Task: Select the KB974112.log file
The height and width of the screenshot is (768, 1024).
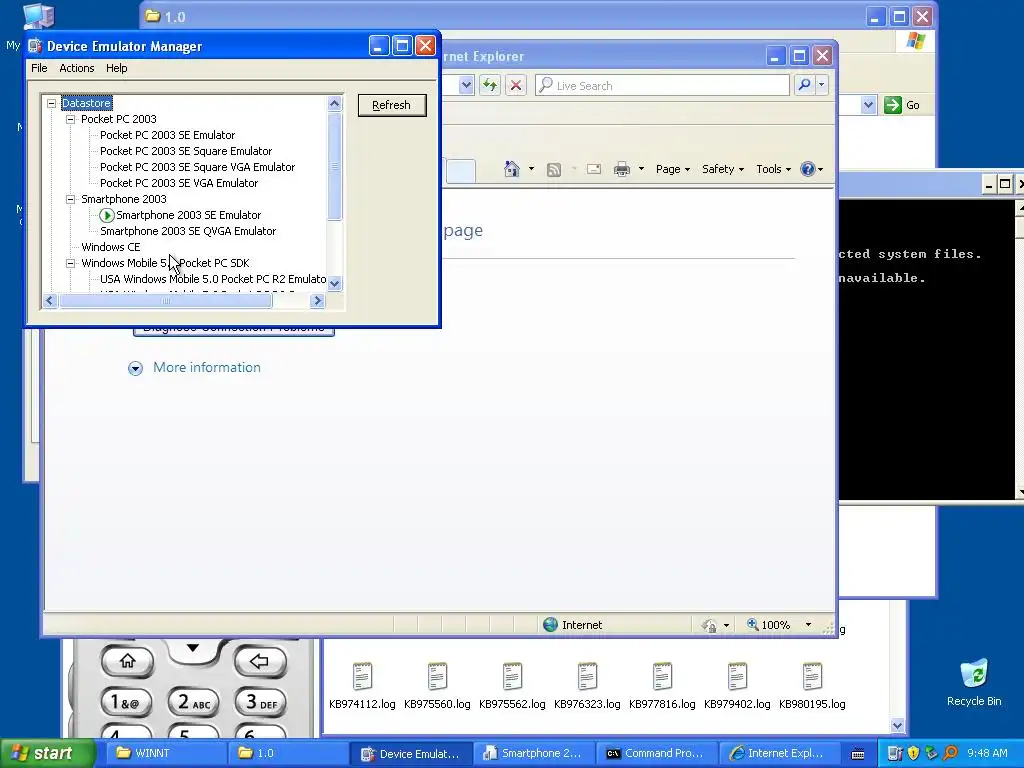Action: [x=362, y=686]
